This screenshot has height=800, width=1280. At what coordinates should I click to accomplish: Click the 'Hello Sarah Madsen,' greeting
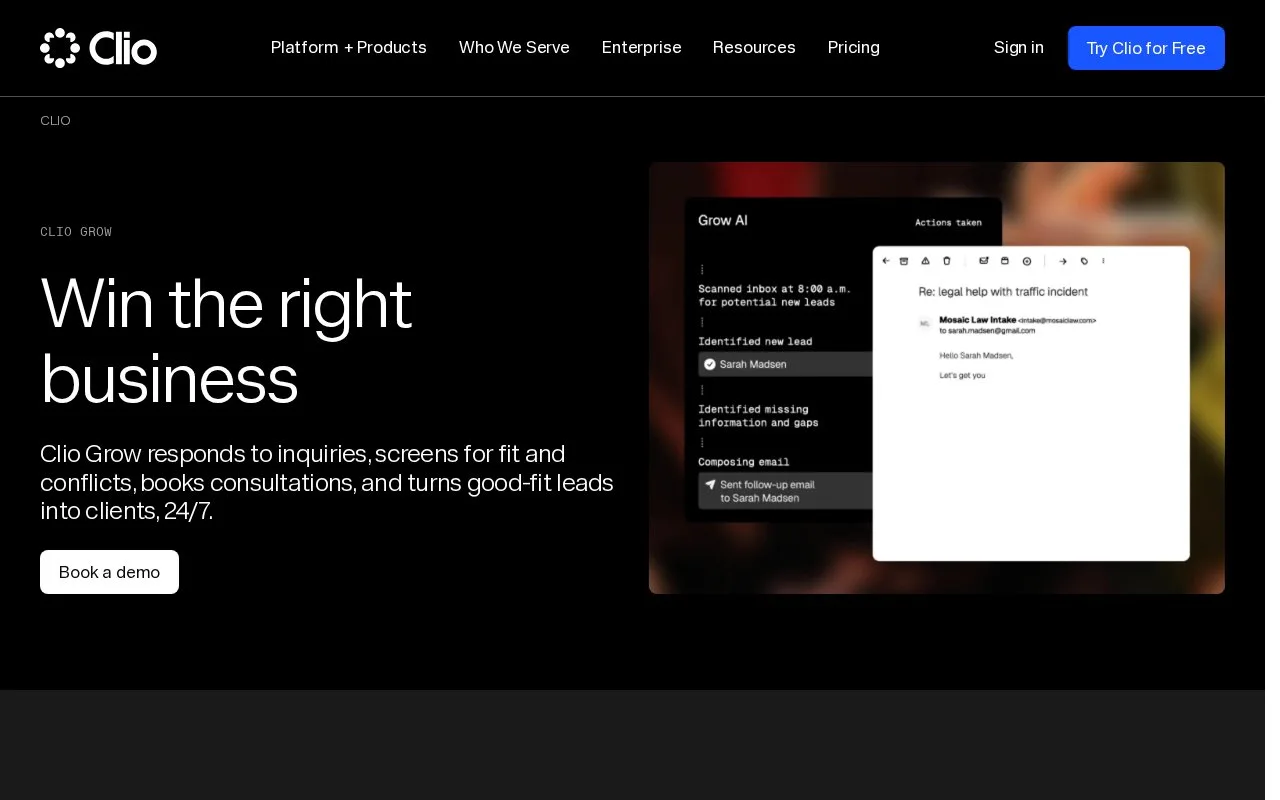tap(976, 355)
